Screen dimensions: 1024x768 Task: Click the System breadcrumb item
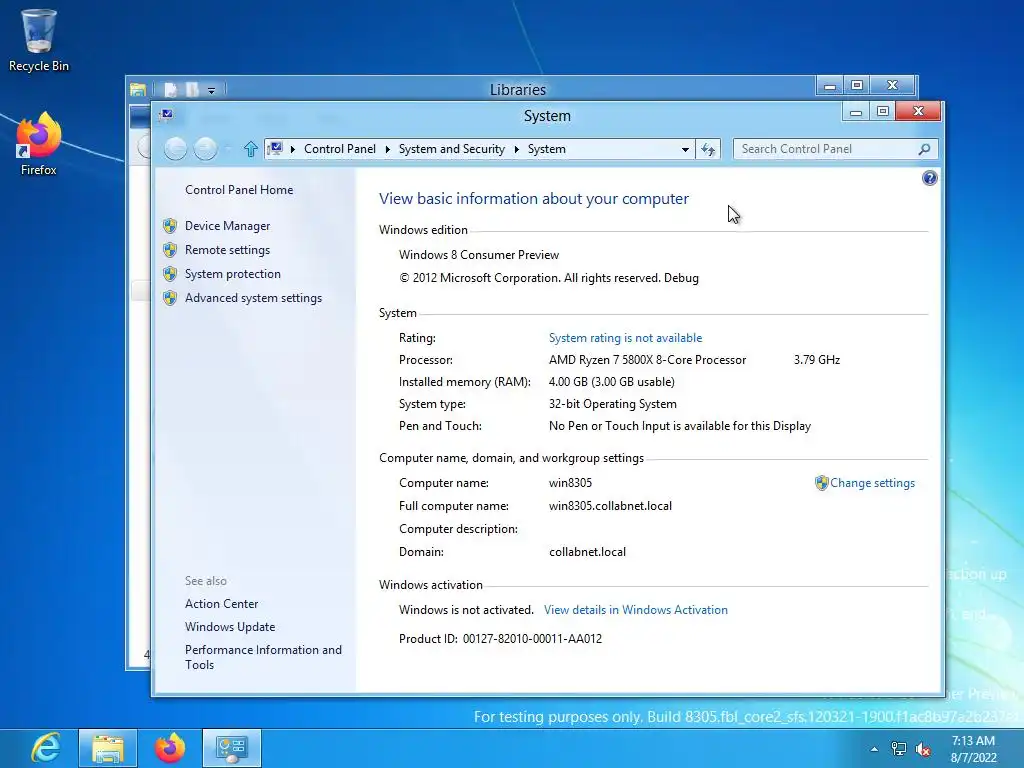(547, 149)
